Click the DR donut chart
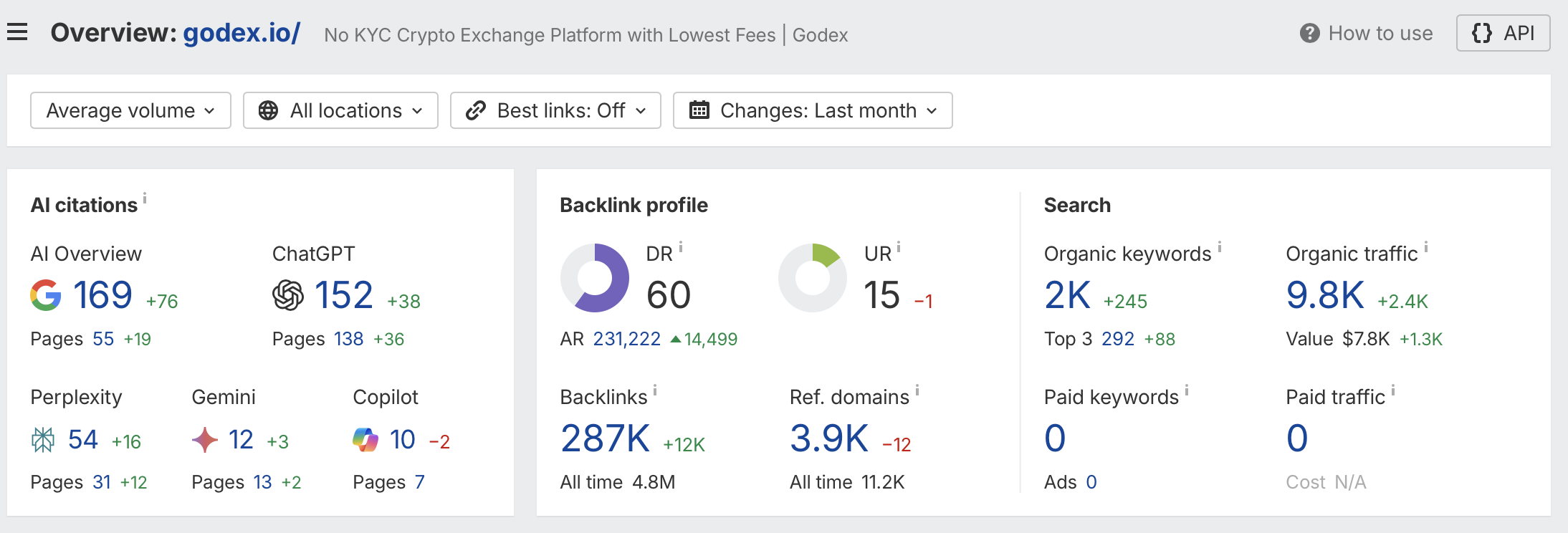 595,278
